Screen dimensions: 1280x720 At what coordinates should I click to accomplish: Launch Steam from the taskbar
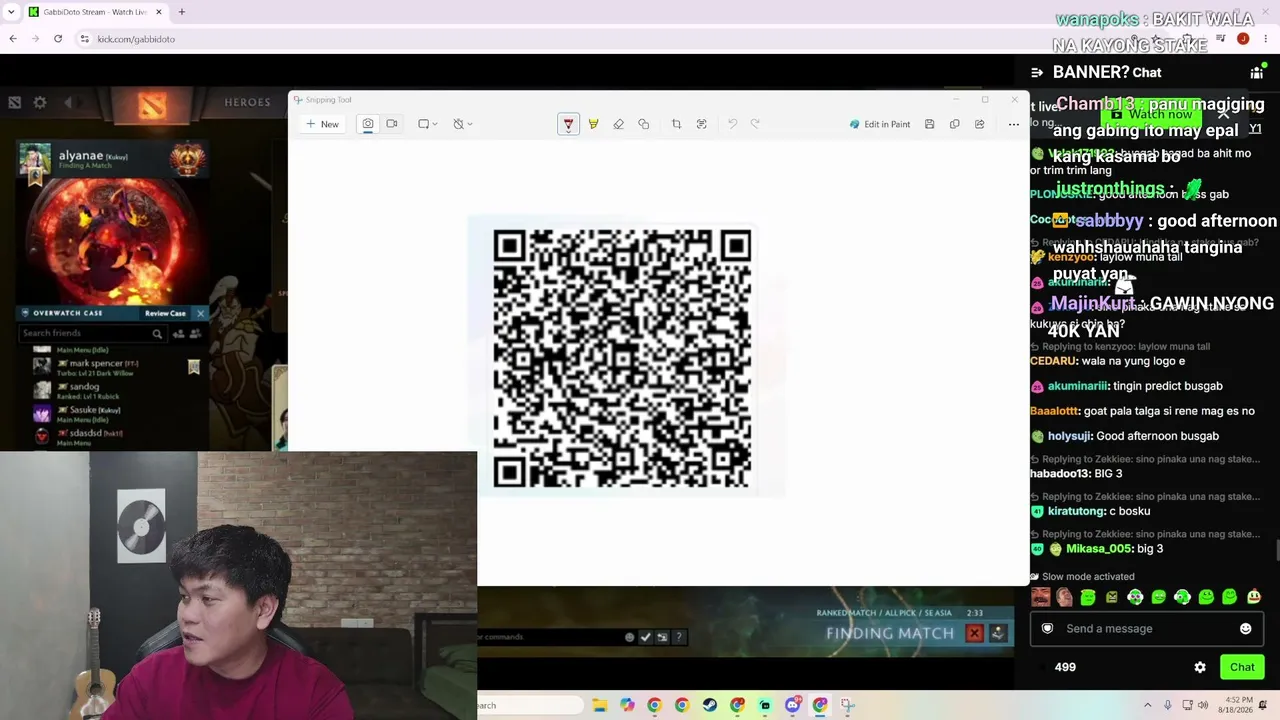click(x=709, y=705)
